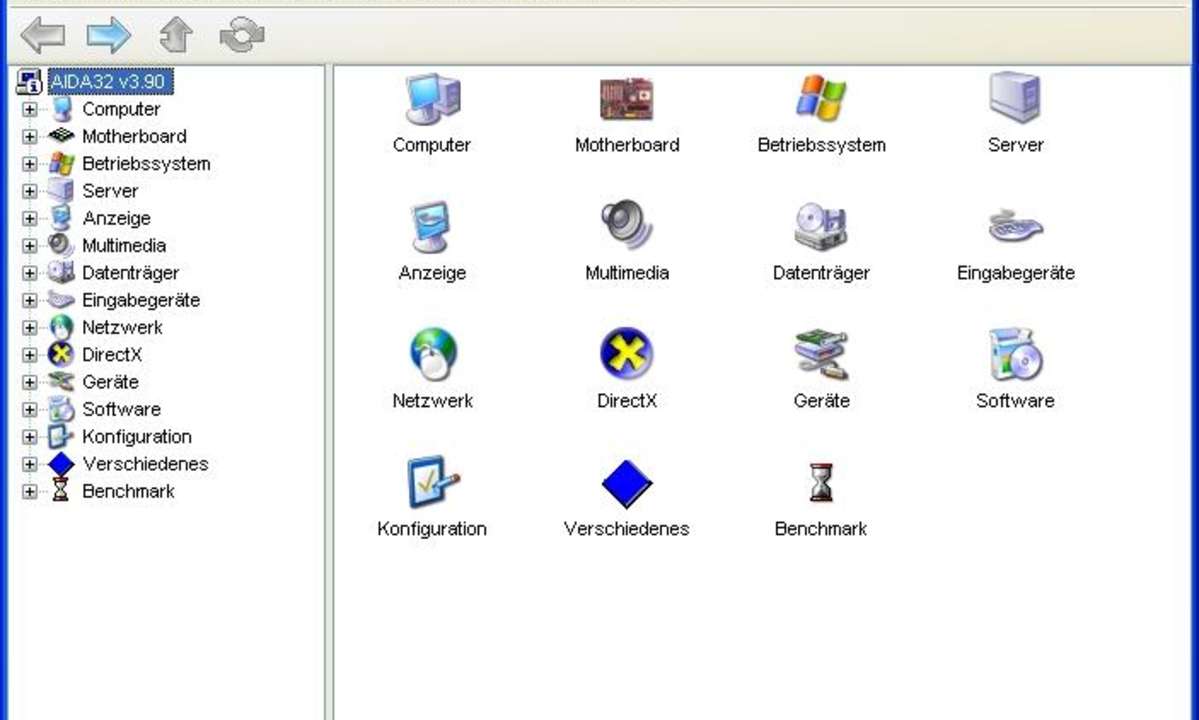The height and width of the screenshot is (720, 1199).
Task: Select Anzeige in the tree sidebar
Action: coord(116,219)
